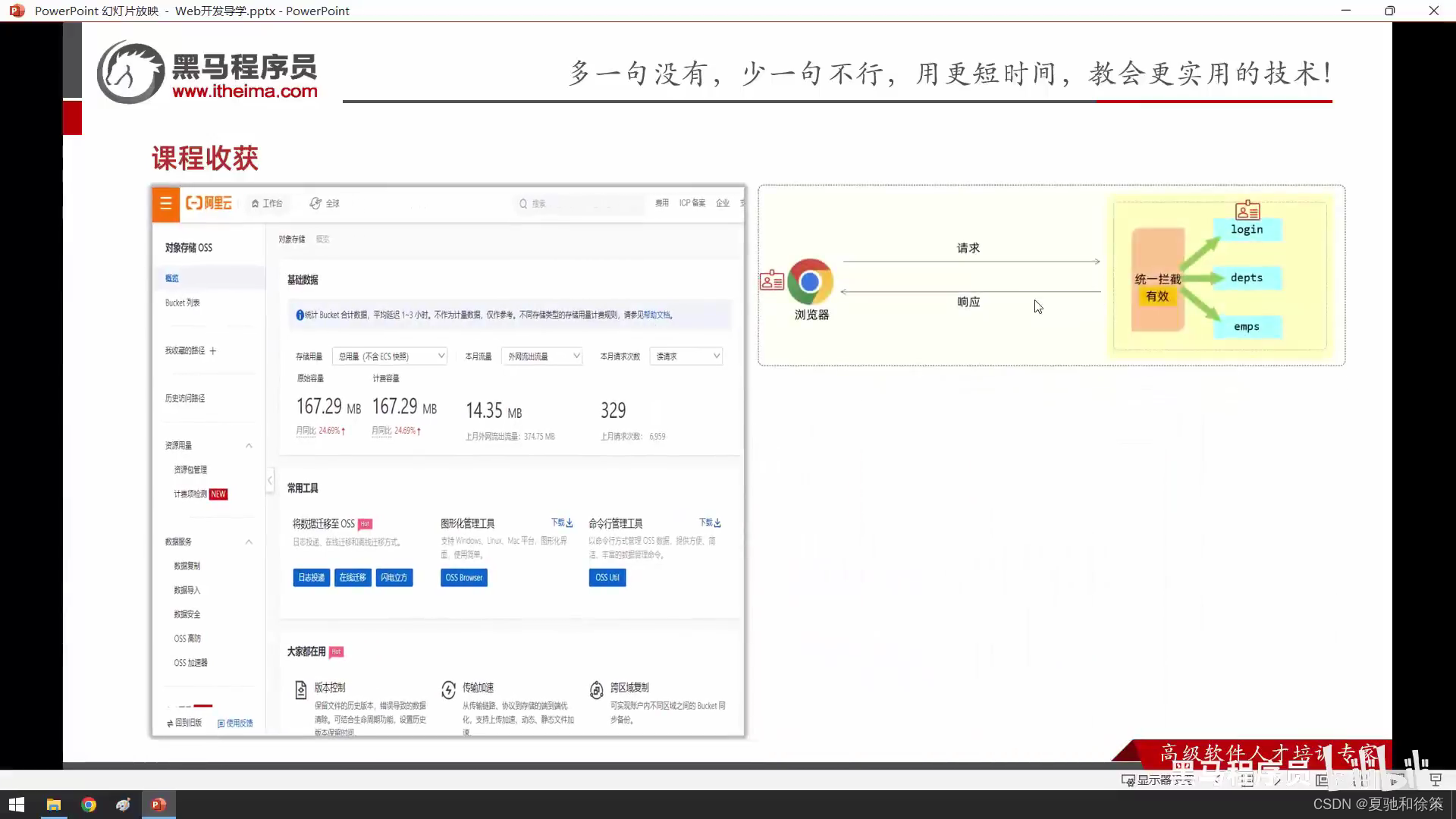
Task: Open File Explorer from the taskbar
Action: point(54,805)
